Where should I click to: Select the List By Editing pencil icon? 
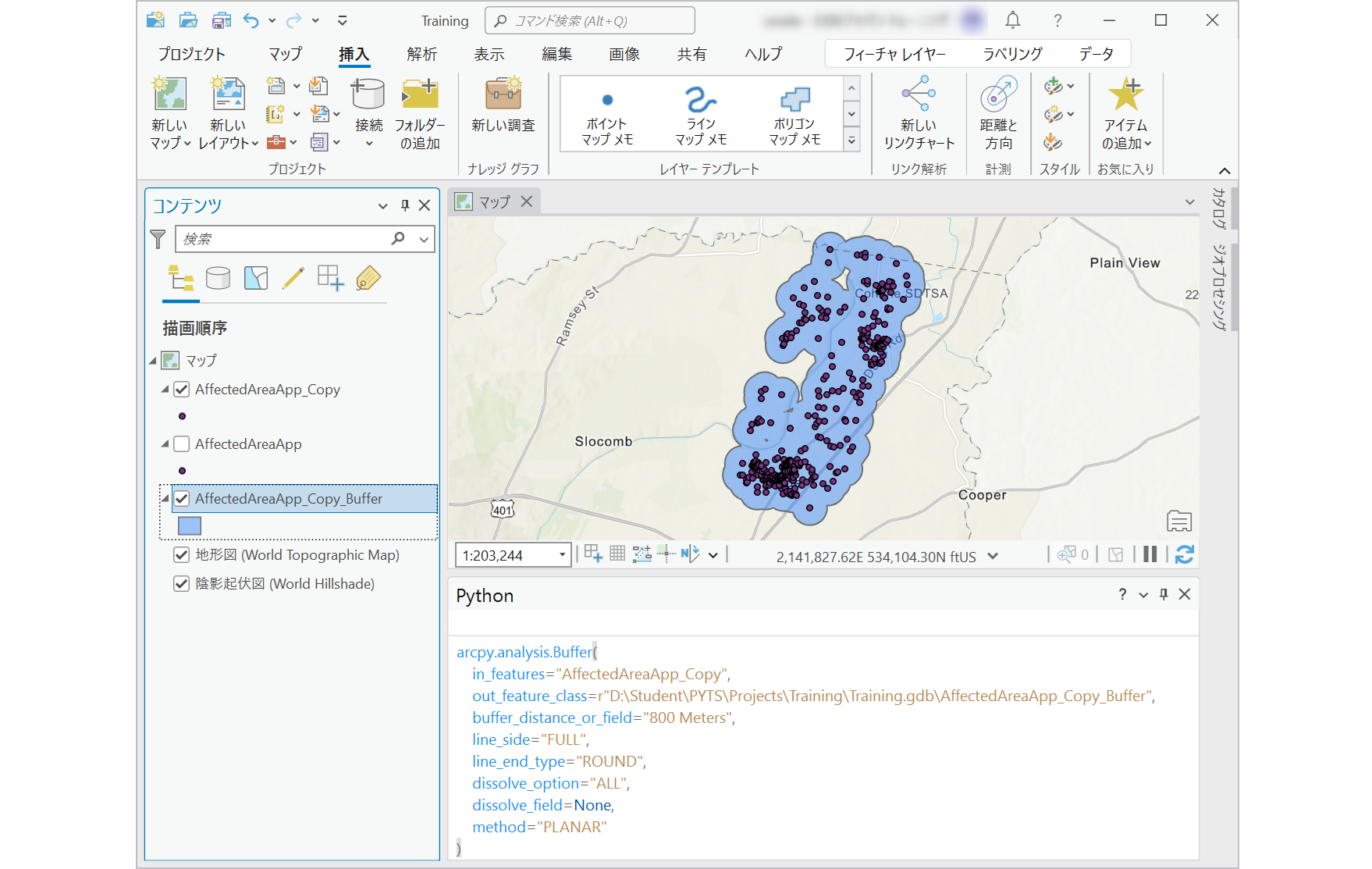pos(293,278)
